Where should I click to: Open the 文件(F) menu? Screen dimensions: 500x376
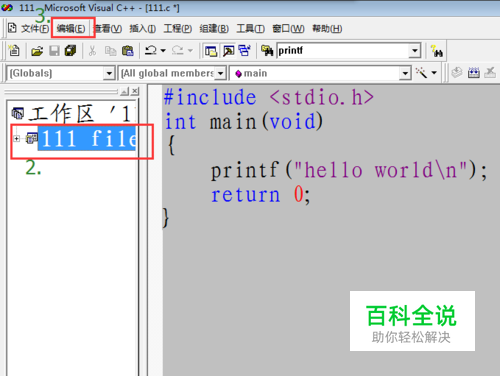pyautogui.click(x=35, y=29)
